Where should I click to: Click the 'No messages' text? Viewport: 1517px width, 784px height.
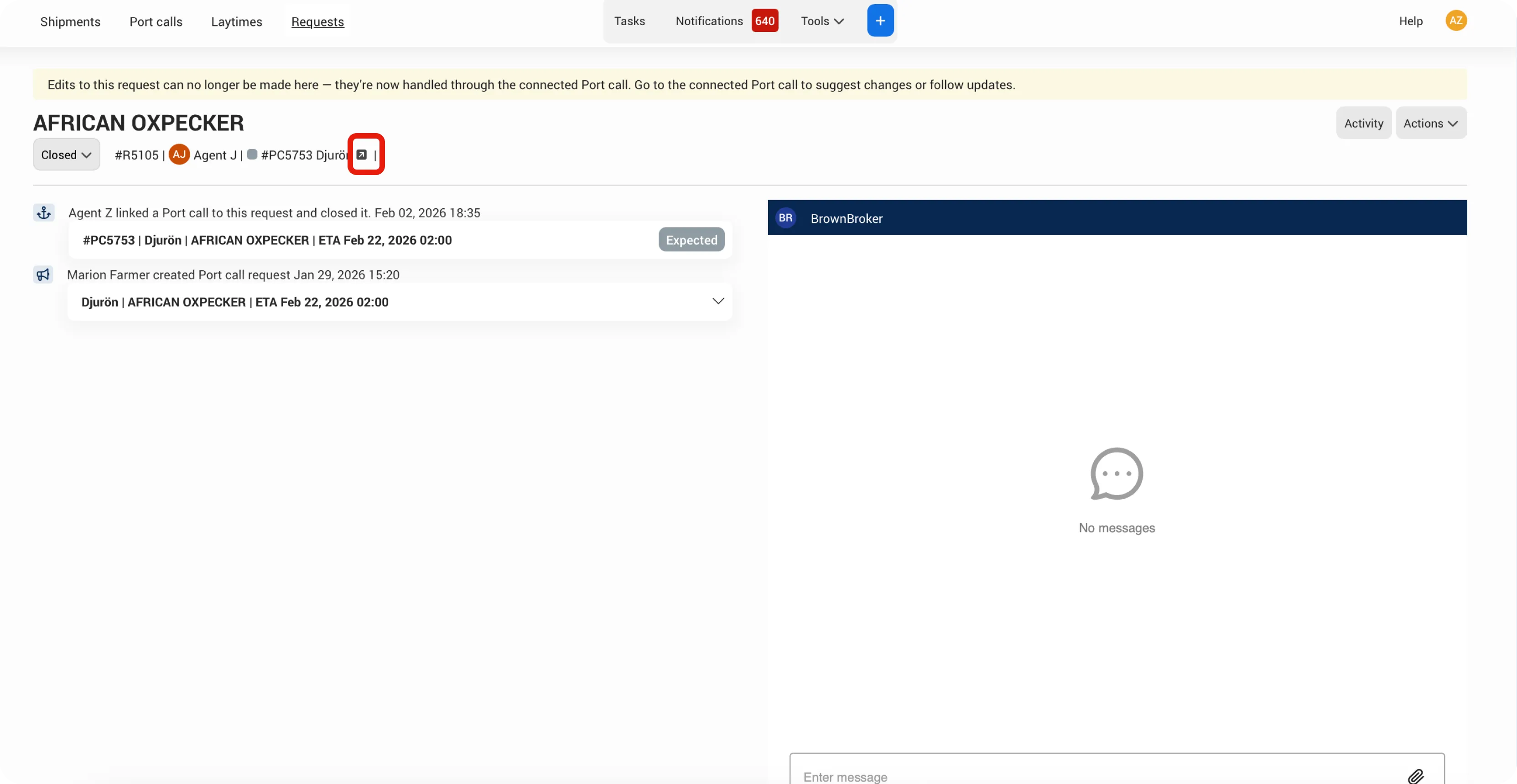click(x=1117, y=528)
